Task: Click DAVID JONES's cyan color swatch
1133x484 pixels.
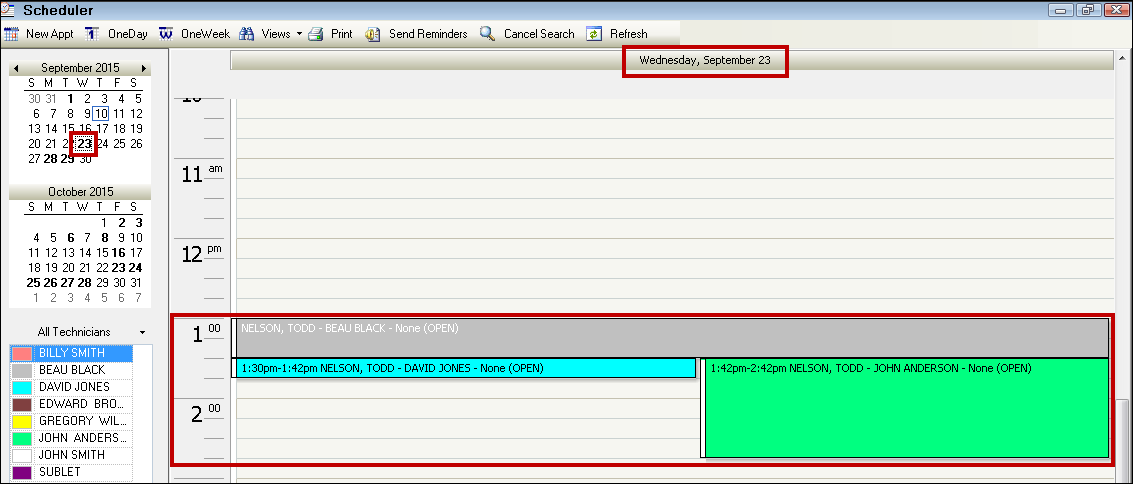Action: pos(22,387)
